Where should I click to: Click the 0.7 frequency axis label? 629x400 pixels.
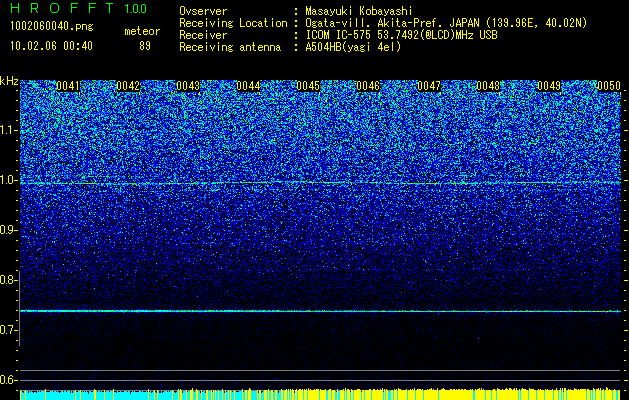pos(7,330)
